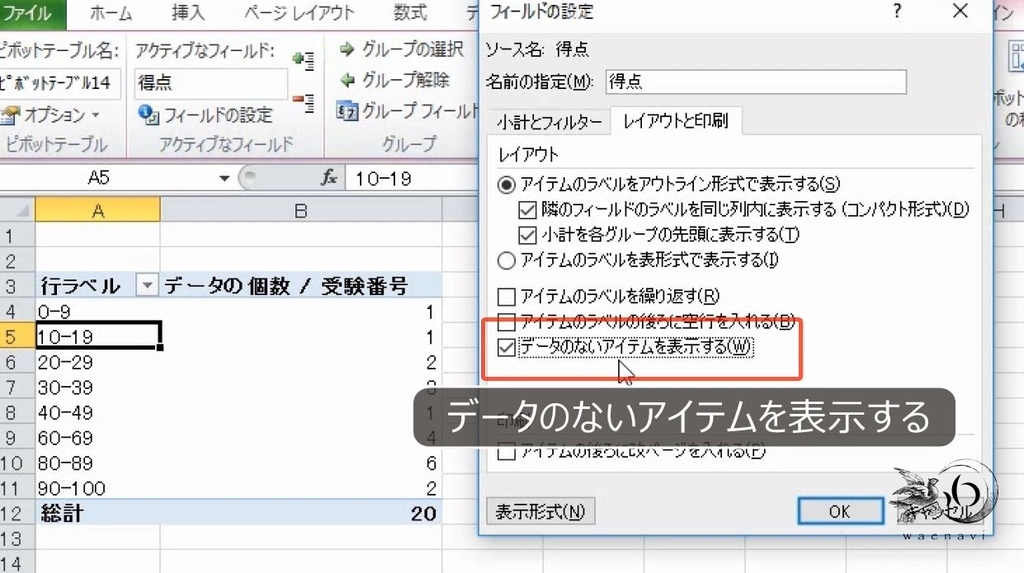Image resolution: width=1024 pixels, height=573 pixels.
Task: Click cell with 0-9 label
Action: click(98, 312)
